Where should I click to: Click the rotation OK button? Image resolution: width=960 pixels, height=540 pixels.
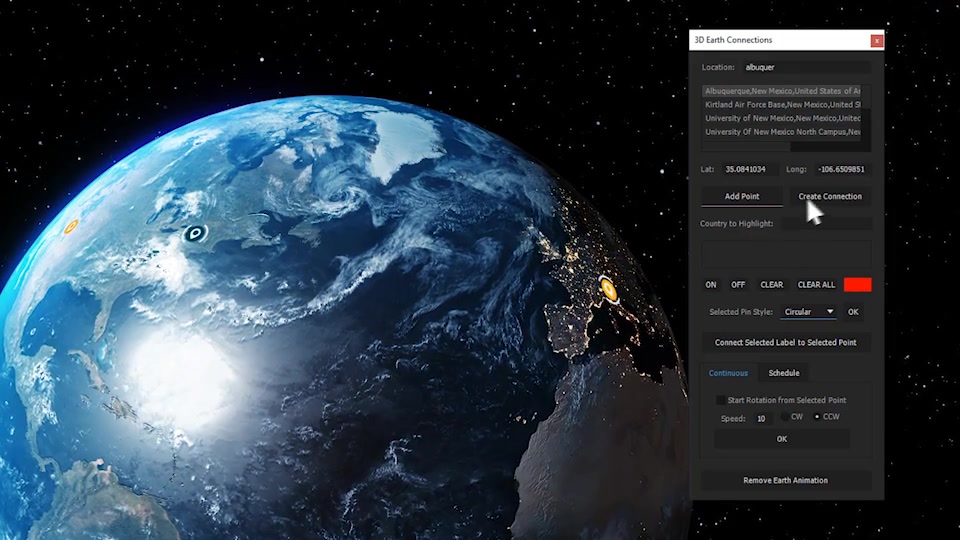click(x=782, y=439)
